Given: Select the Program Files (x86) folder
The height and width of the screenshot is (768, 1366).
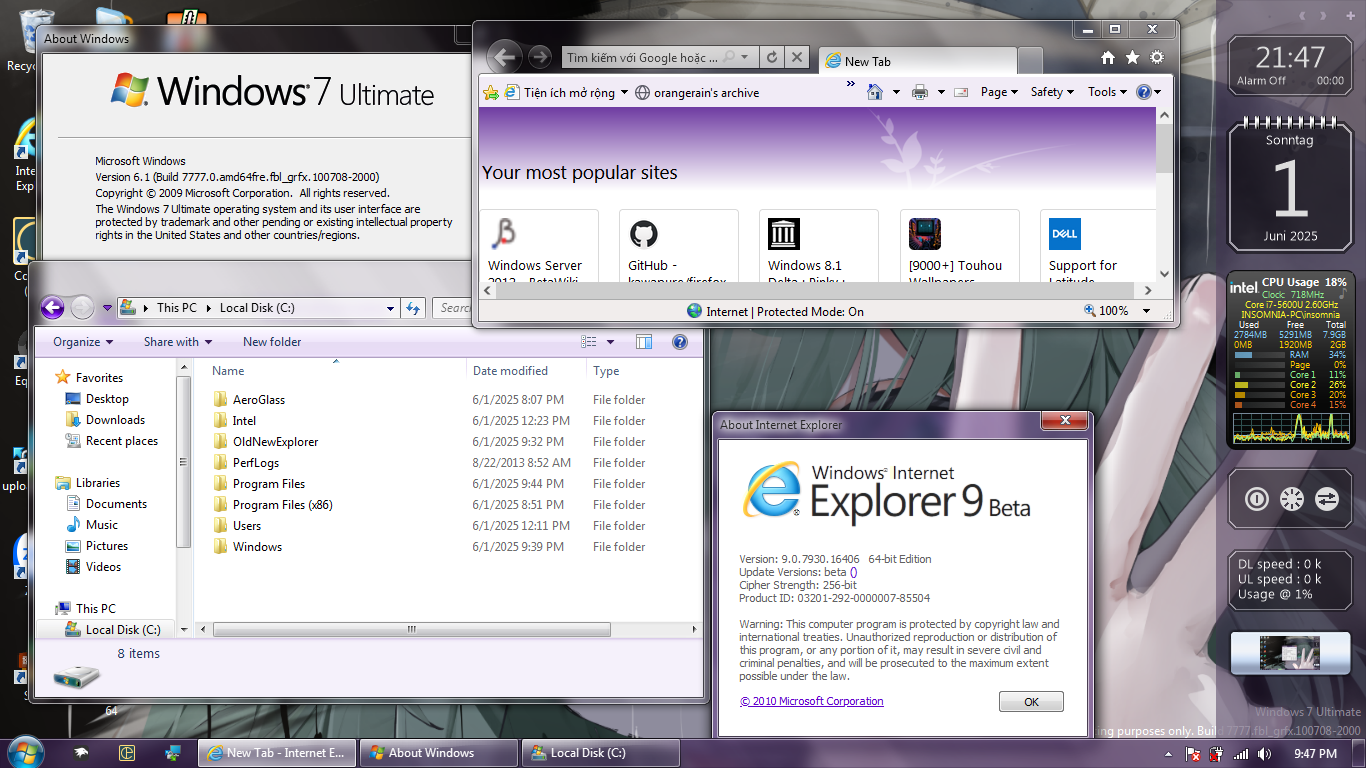Looking at the screenshot, I should [273, 505].
